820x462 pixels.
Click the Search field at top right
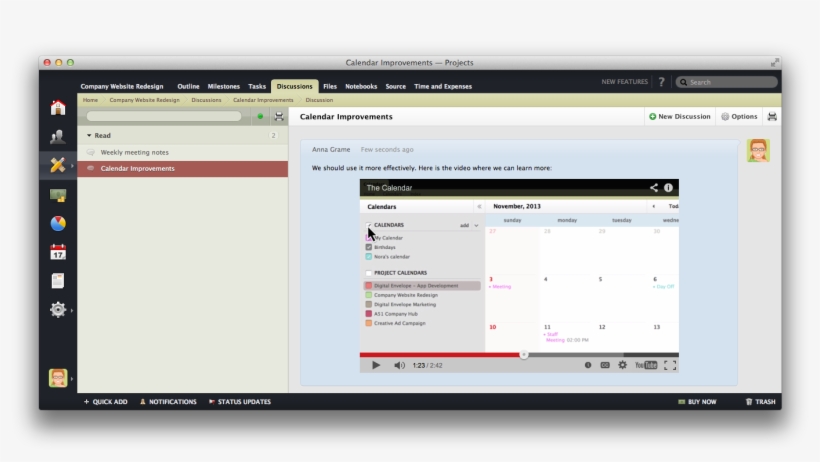click(x=726, y=82)
